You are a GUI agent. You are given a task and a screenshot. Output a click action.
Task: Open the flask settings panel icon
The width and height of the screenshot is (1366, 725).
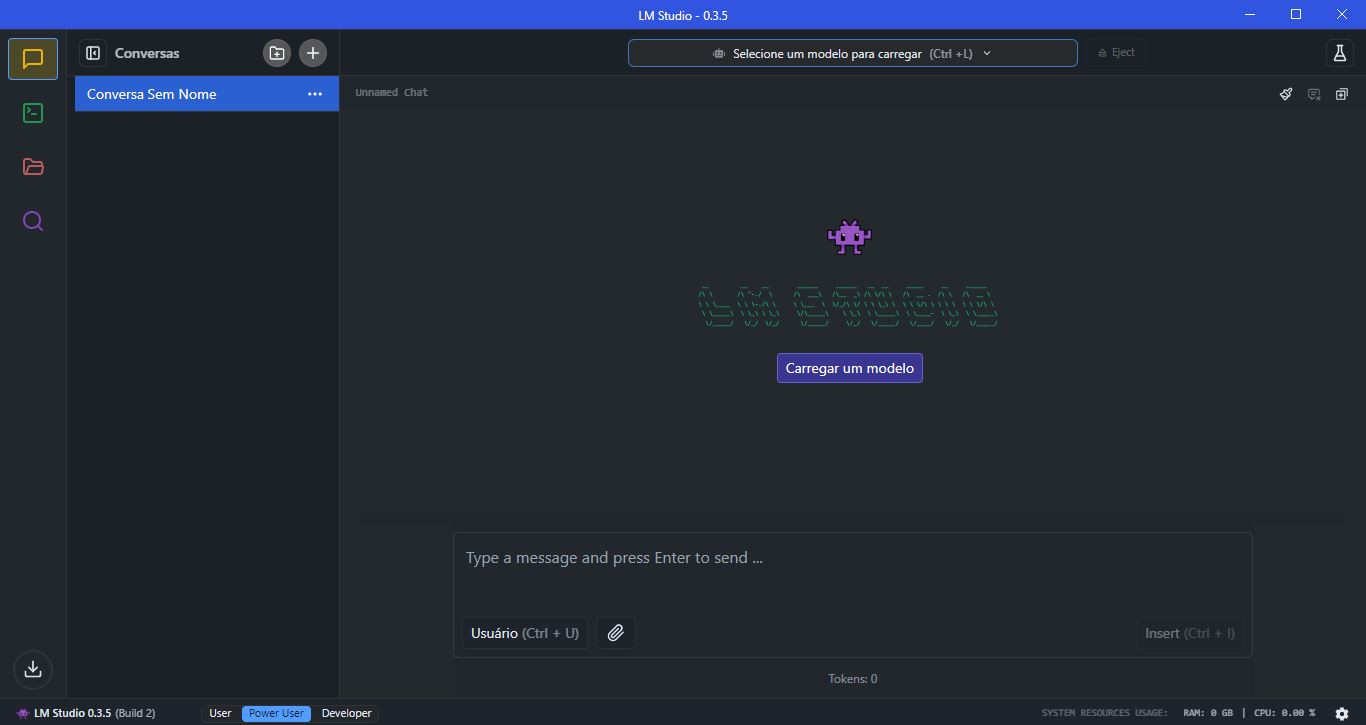coord(1340,53)
